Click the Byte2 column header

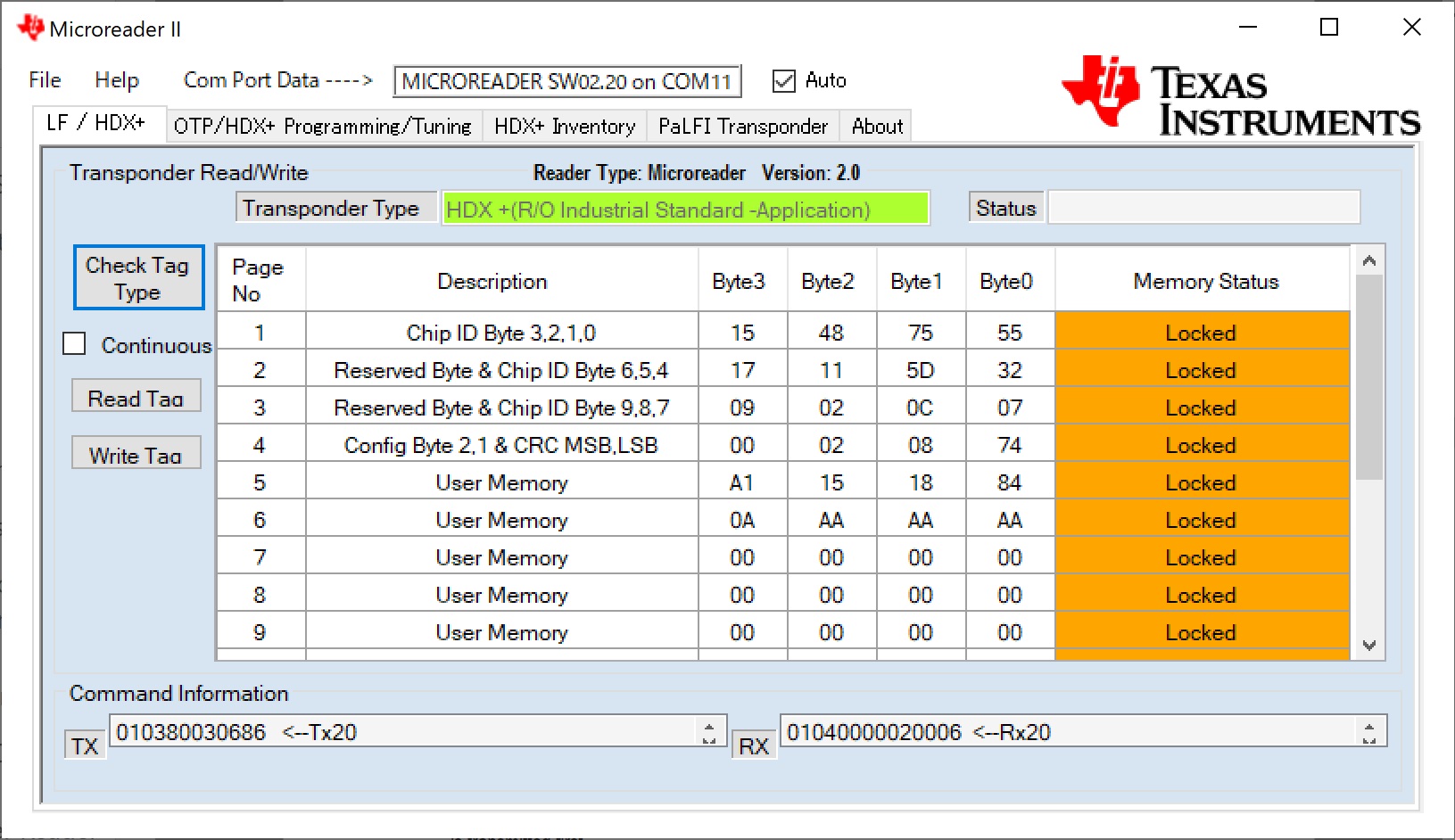click(x=831, y=281)
